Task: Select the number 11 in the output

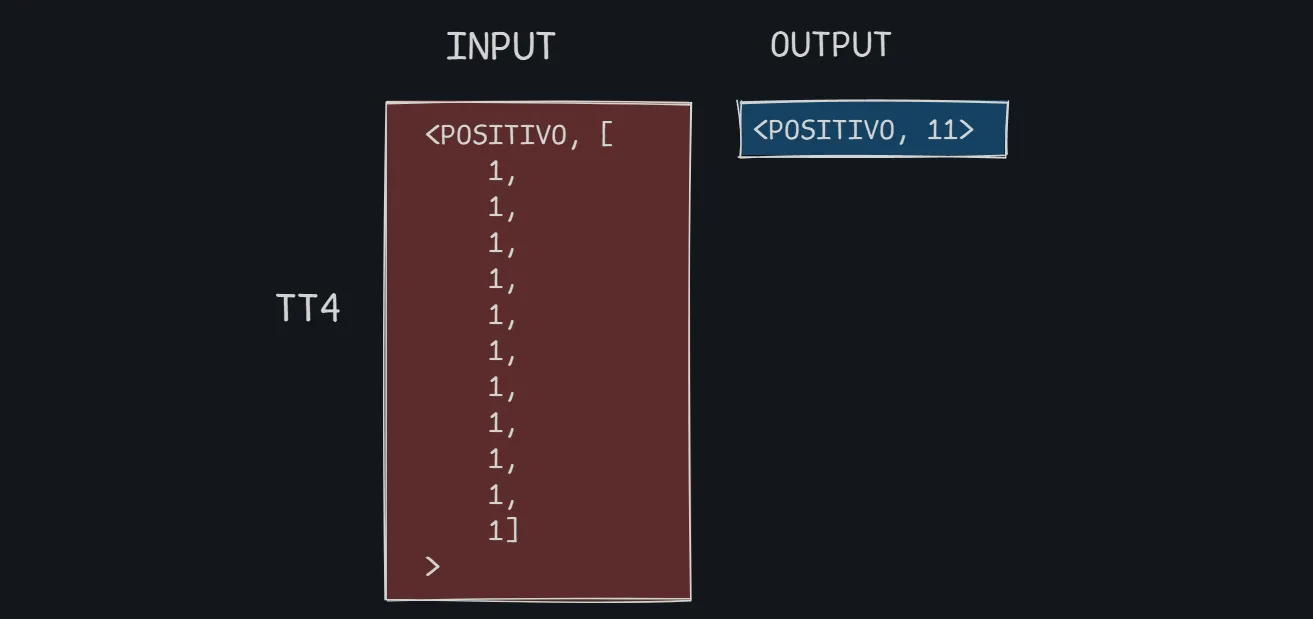Action: click(942, 130)
